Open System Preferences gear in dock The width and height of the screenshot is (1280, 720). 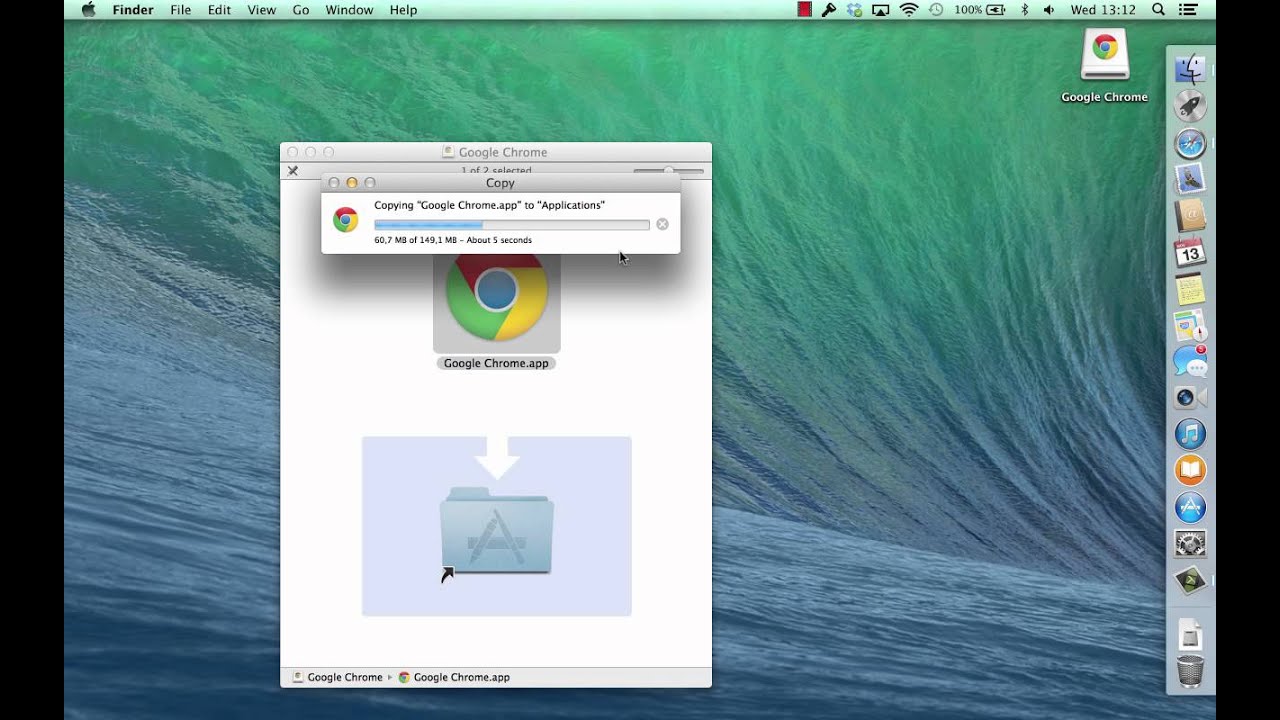tap(1190, 543)
